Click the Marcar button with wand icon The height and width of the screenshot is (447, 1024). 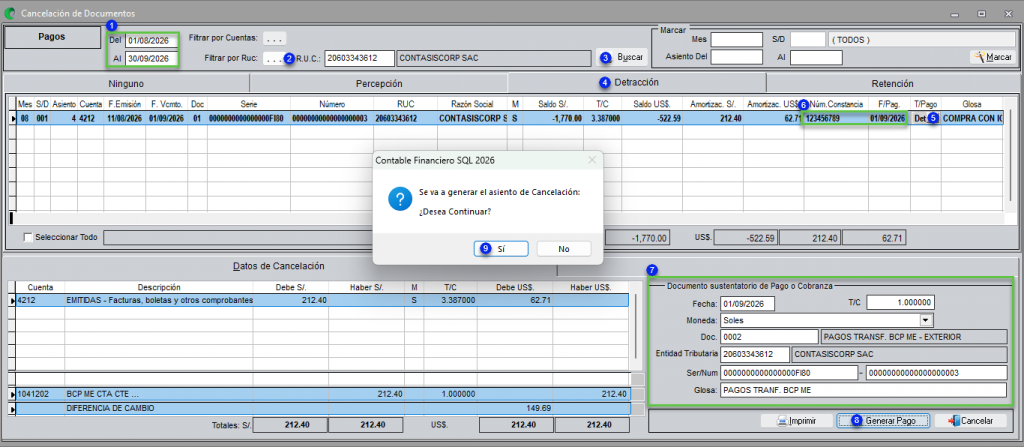(x=993, y=58)
